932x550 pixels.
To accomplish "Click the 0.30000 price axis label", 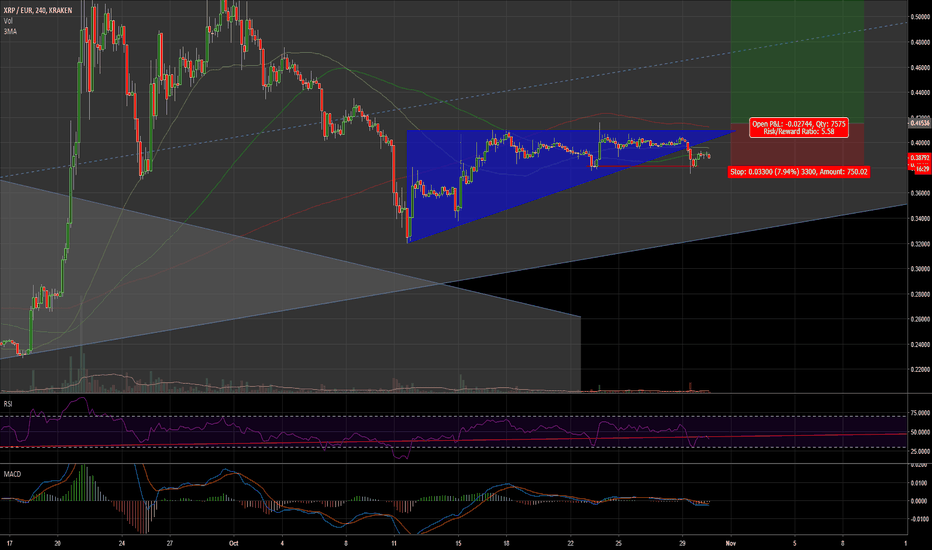I will pos(920,269).
